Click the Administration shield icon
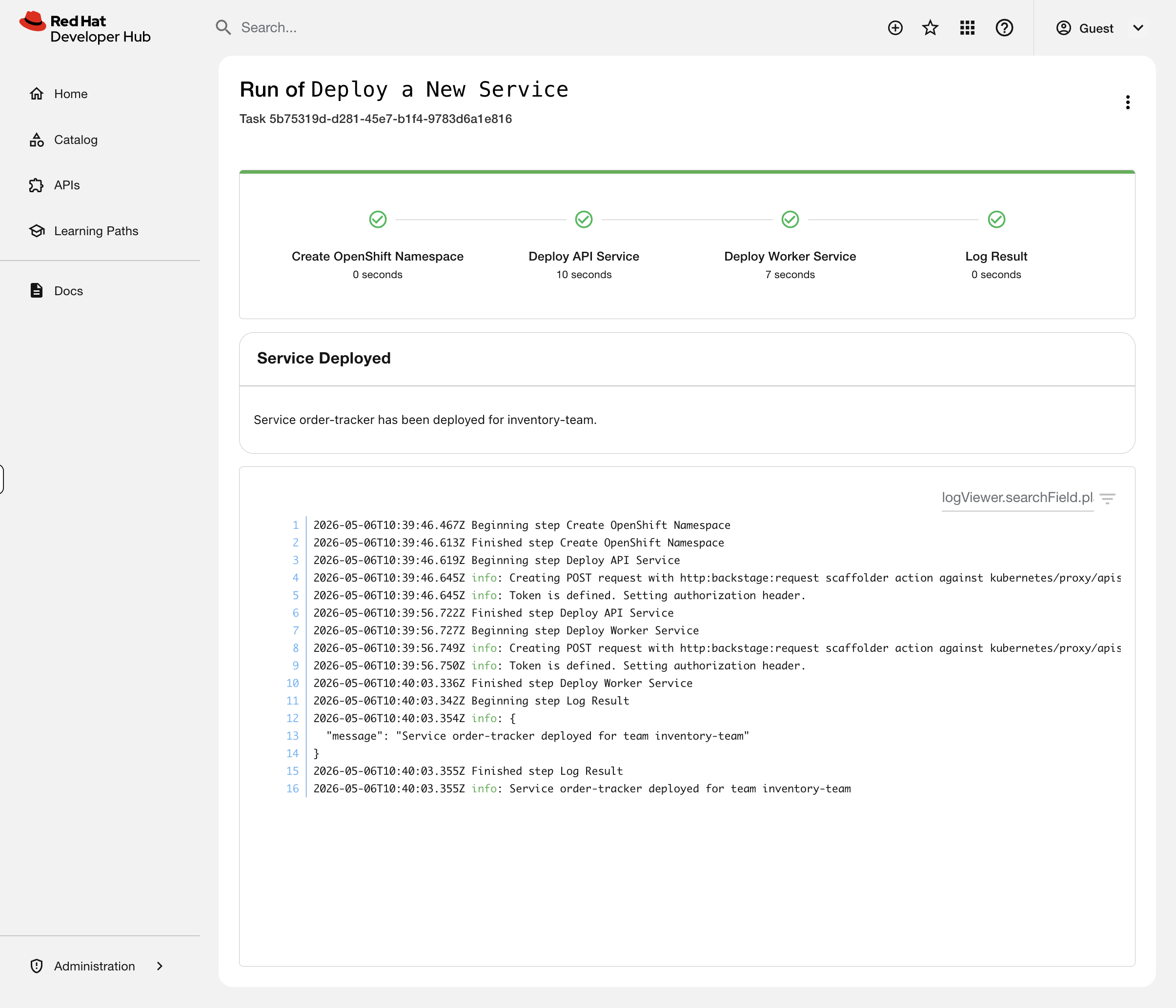The height and width of the screenshot is (1008, 1176). tap(36, 966)
